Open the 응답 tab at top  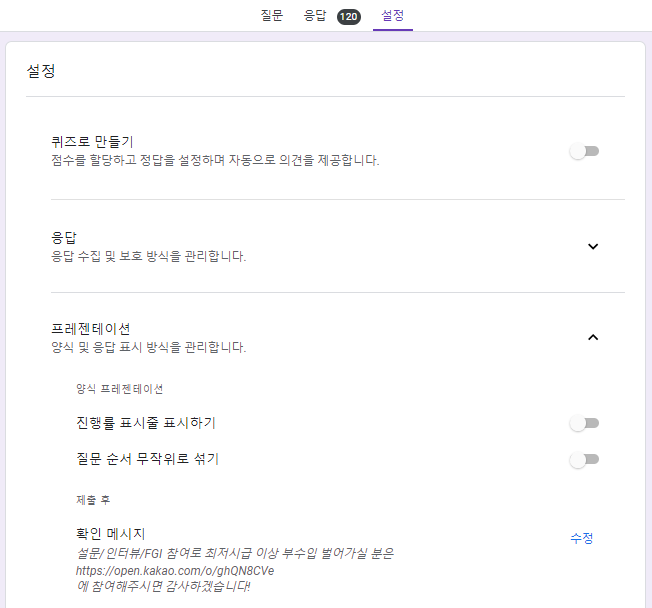[x=315, y=16]
